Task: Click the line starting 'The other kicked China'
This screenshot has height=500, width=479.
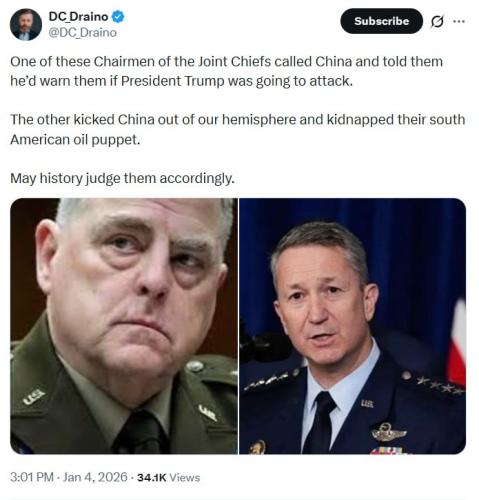Action: pyautogui.click(x=237, y=120)
